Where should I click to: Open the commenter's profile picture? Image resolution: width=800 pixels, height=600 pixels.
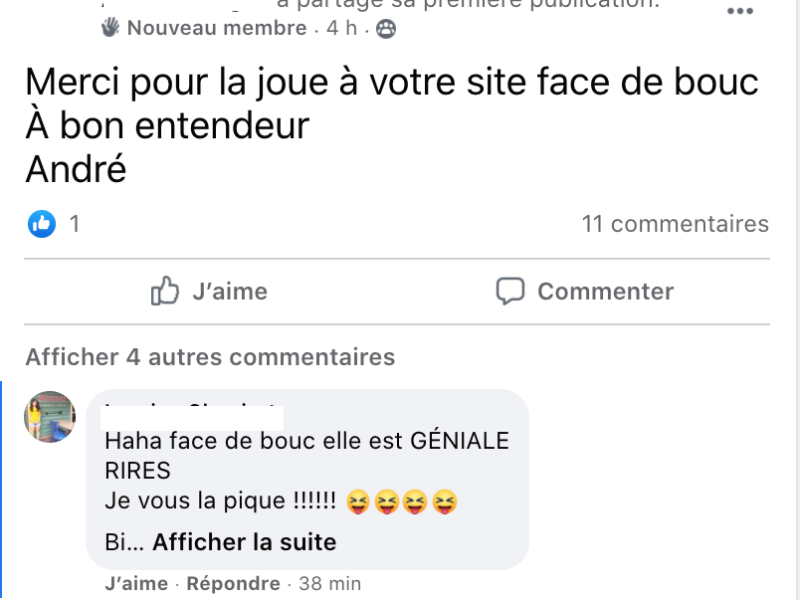tap(50, 416)
